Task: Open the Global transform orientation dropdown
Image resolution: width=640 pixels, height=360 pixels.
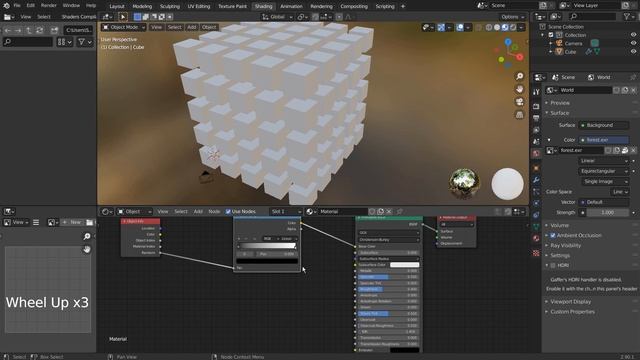Action: point(278,17)
